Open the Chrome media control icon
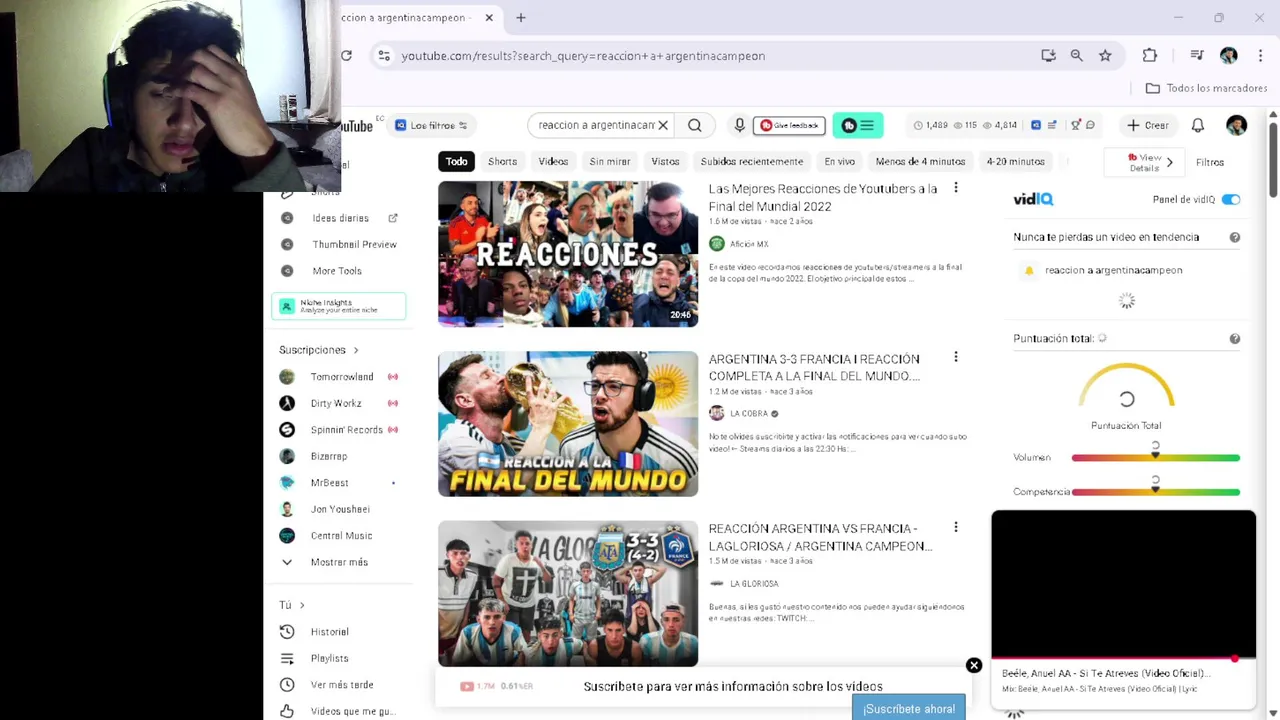Screen dimensions: 1280x720 [x=1197, y=56]
